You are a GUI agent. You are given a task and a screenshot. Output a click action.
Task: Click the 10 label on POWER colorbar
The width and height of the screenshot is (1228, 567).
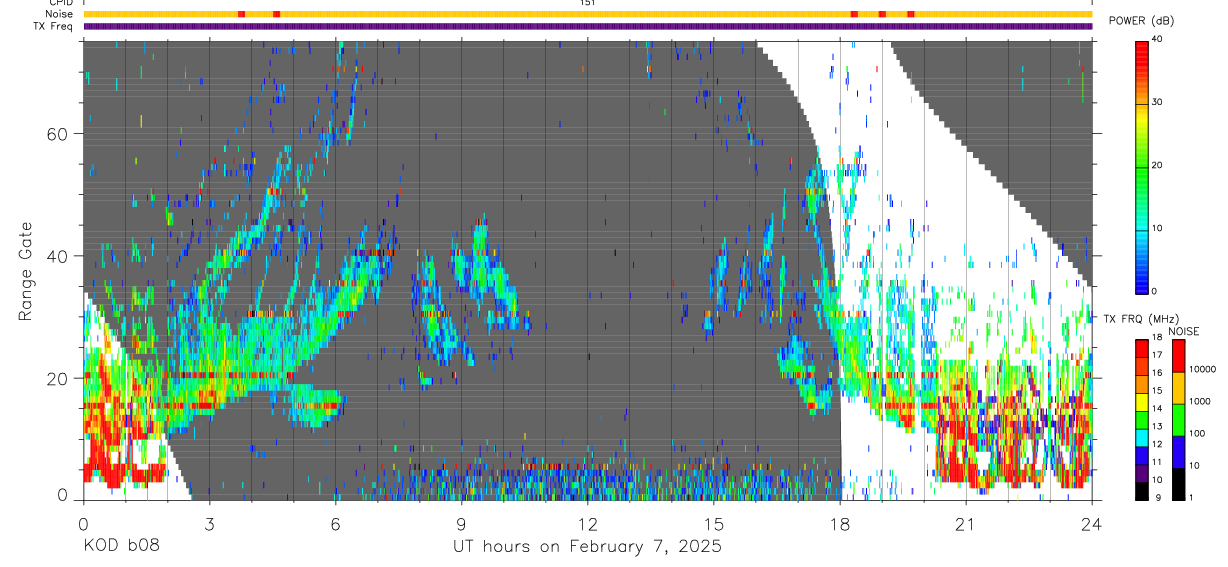coord(1156,228)
